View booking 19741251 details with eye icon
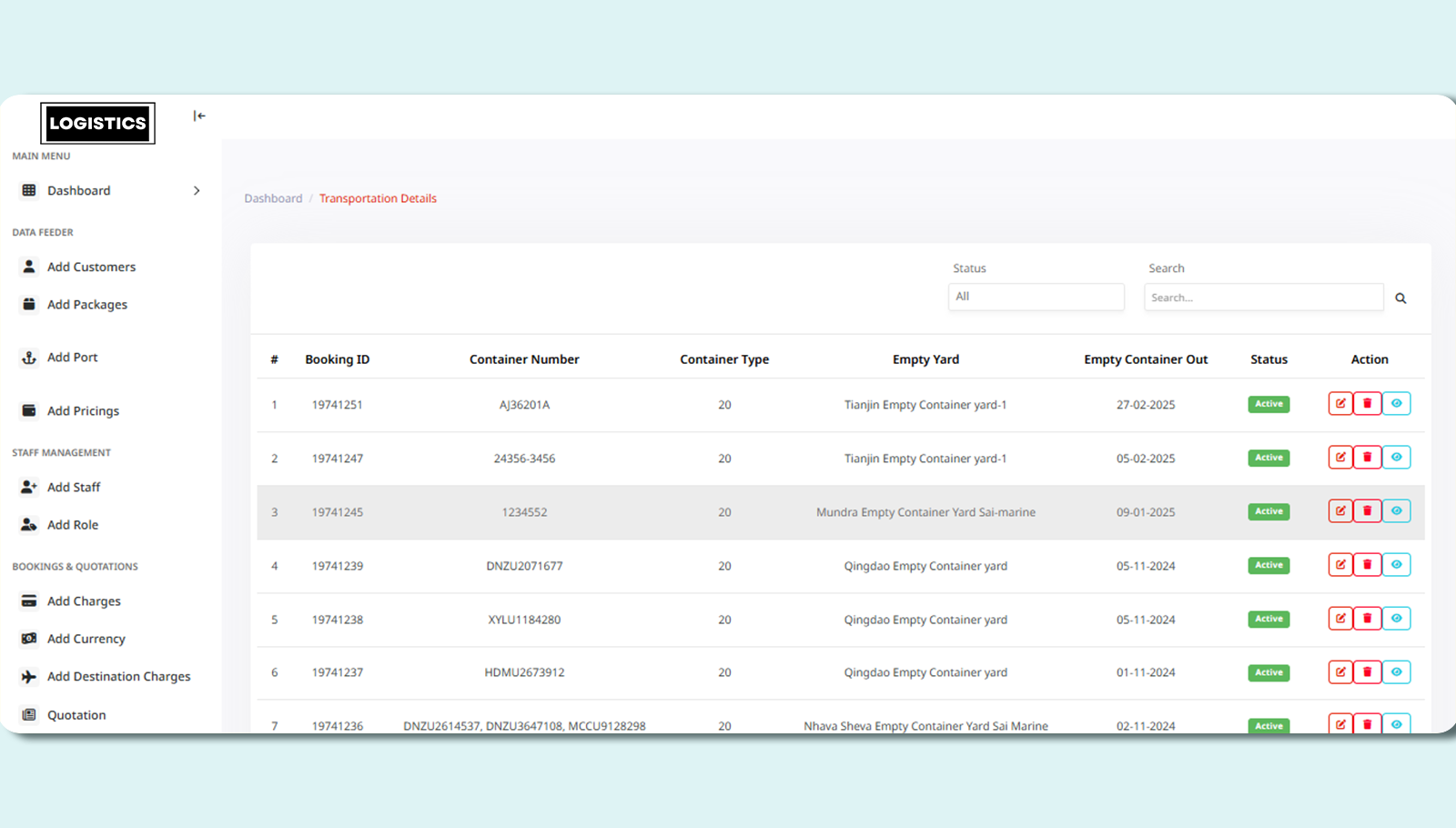1456x828 pixels. click(1396, 404)
